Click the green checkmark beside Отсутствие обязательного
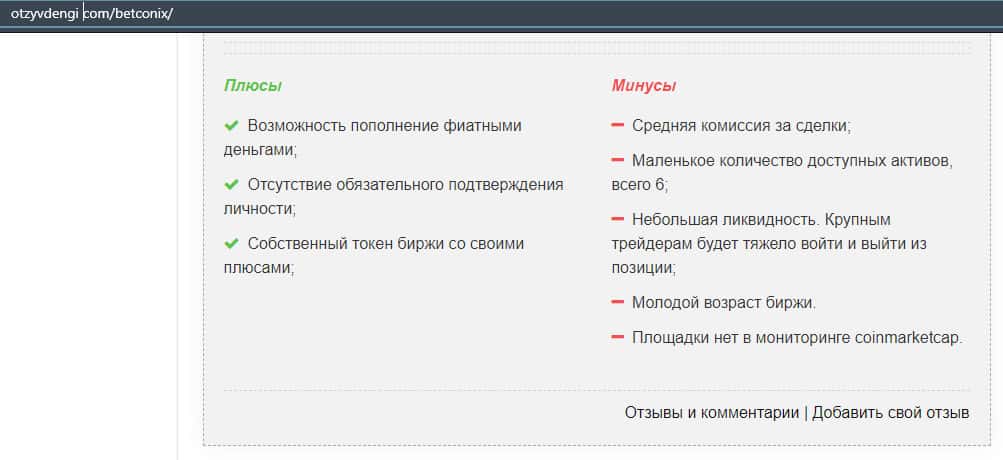 [231, 185]
